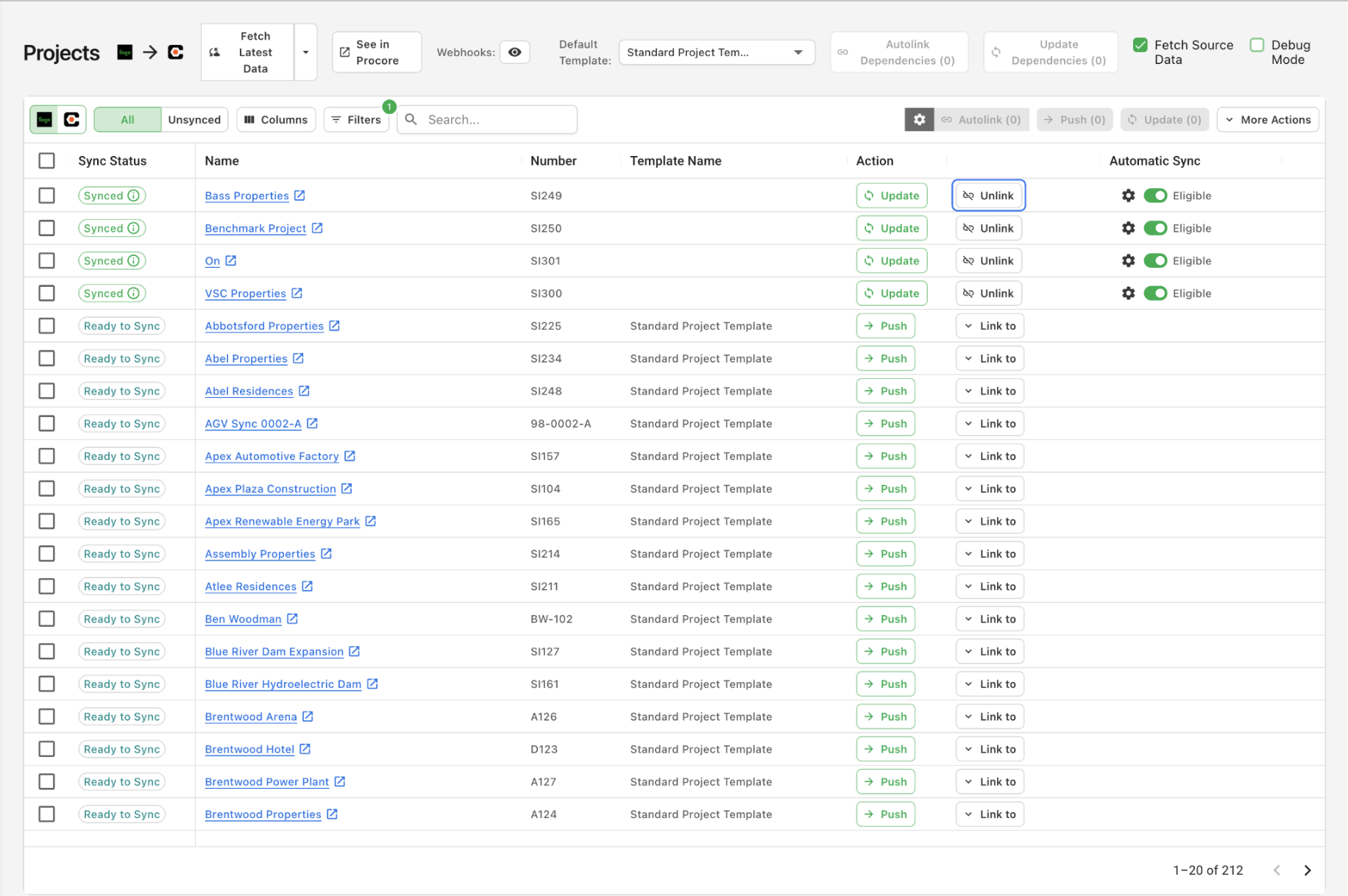
Task: Enable the Debug Mode checkbox
Action: point(1257,45)
